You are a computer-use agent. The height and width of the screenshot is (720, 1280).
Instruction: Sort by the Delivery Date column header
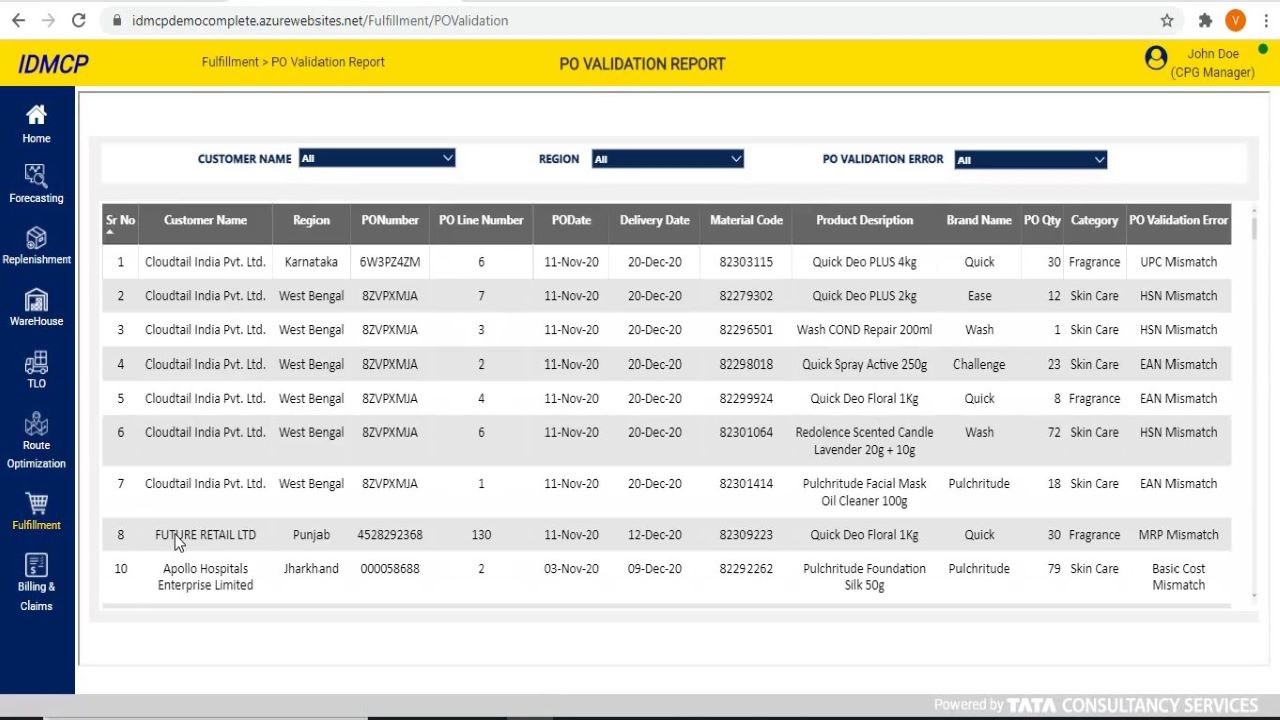pyautogui.click(x=655, y=220)
